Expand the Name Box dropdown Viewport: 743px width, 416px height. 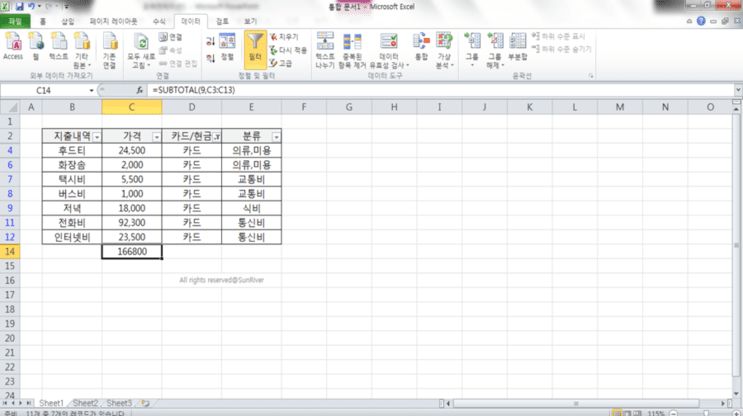tap(91, 90)
